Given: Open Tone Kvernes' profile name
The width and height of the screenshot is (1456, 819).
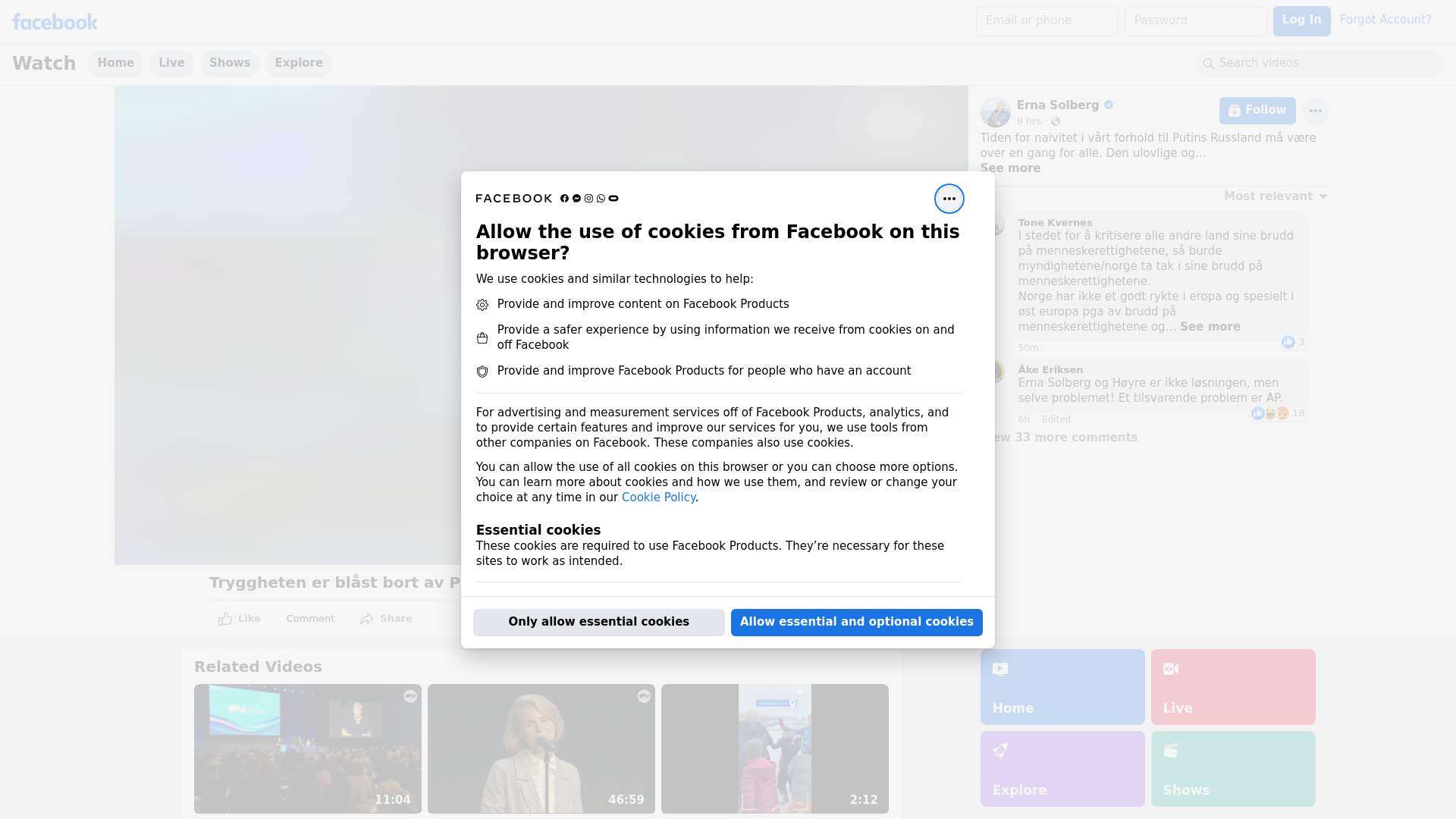Looking at the screenshot, I should tap(1055, 222).
